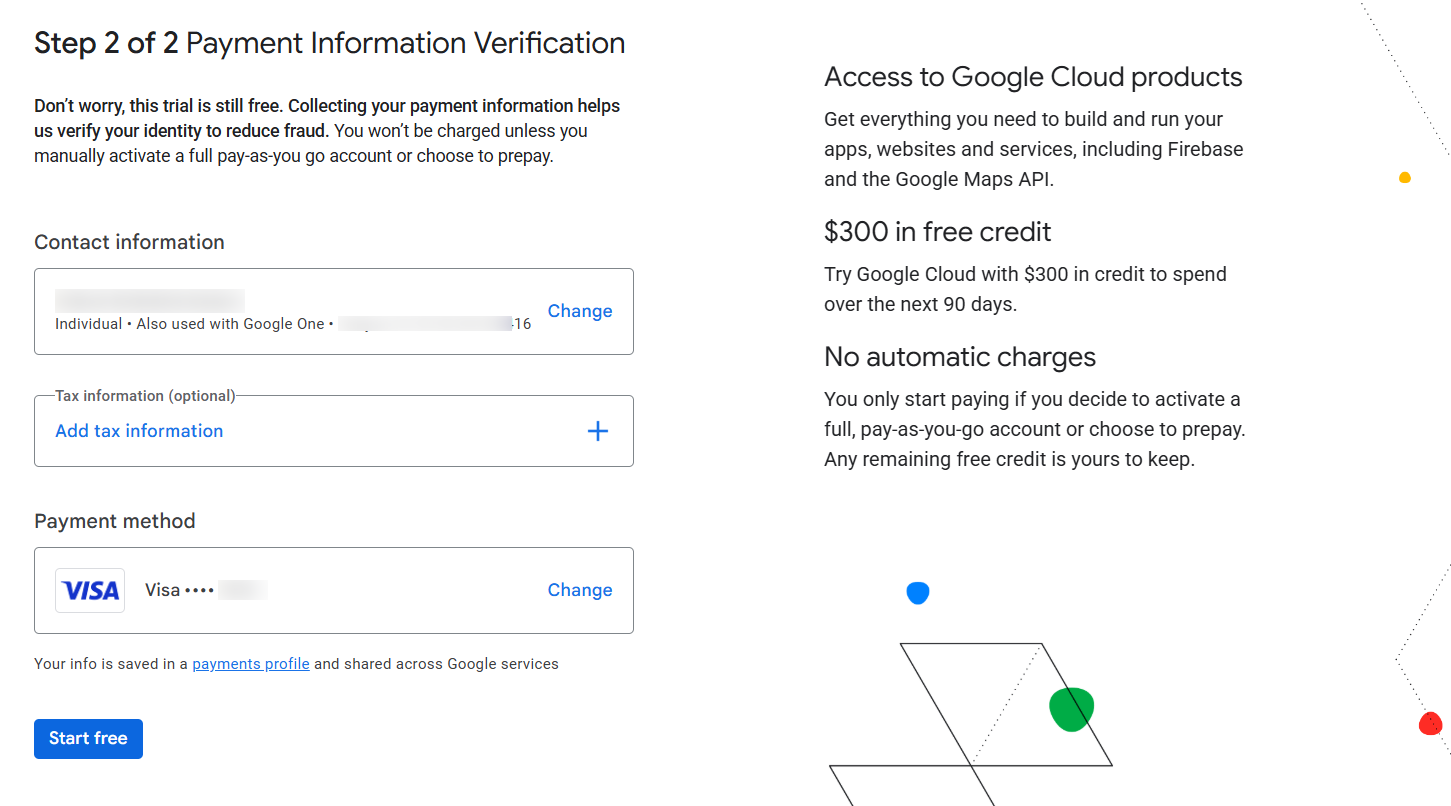This screenshot has height=806, width=1451.
Task: Select the Visa card number text
Action: tap(206, 590)
